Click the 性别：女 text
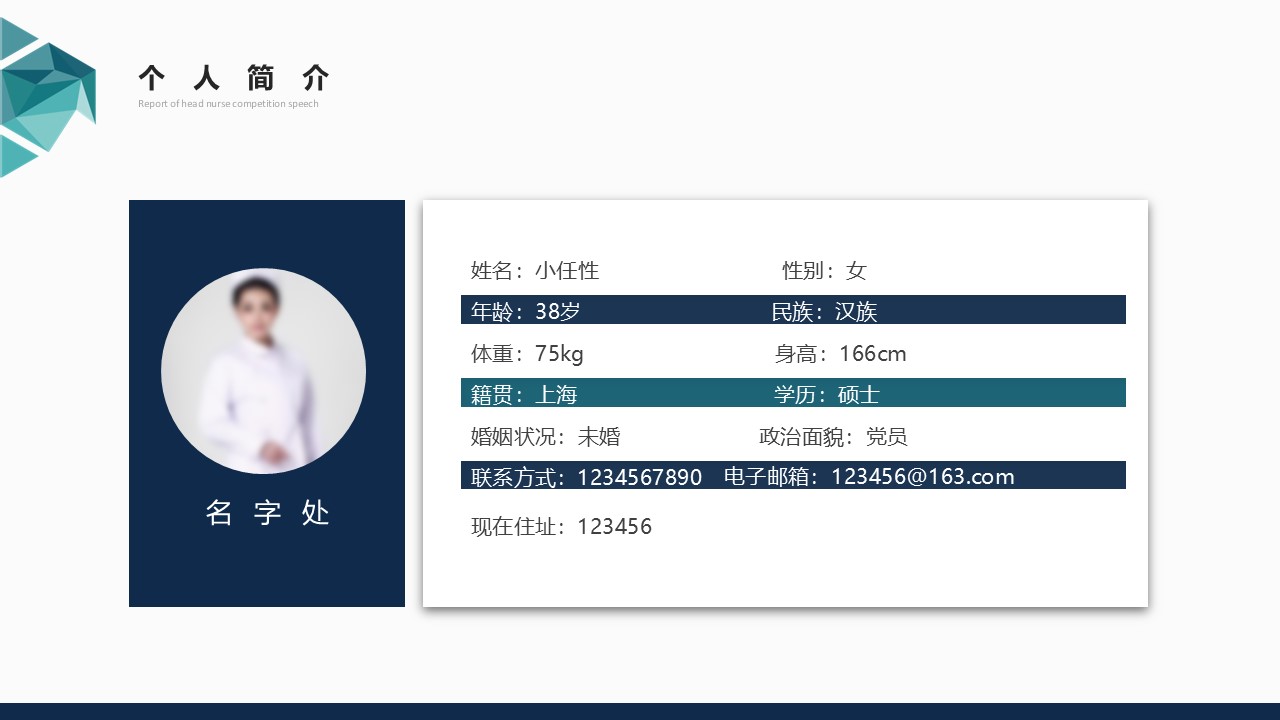This screenshot has height=720, width=1280. point(824,270)
